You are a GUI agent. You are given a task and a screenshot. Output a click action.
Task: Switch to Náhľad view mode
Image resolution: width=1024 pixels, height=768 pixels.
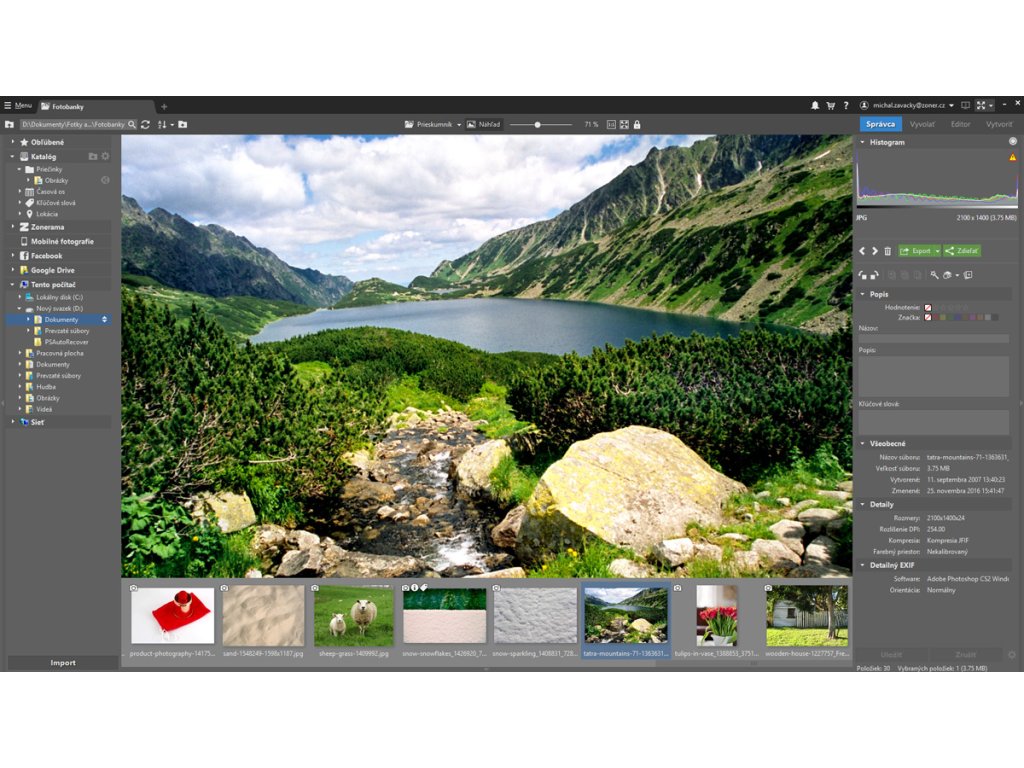483,125
